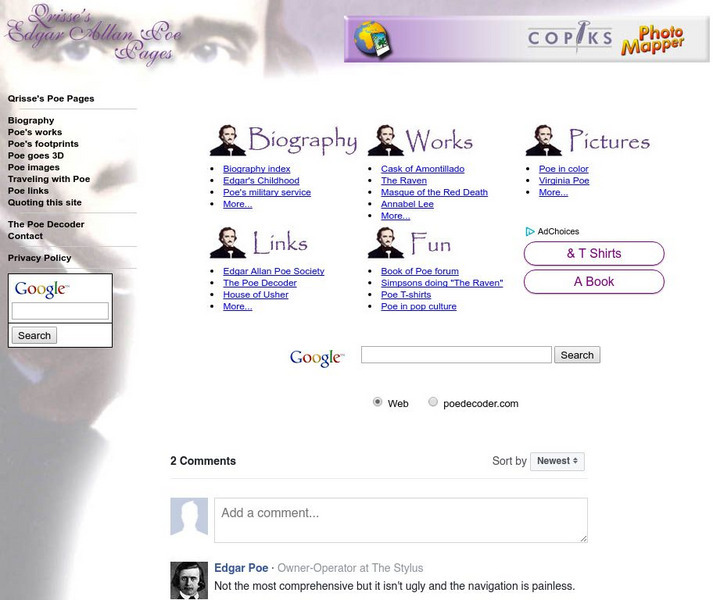Click the Works section heading

pyautogui.click(x=439, y=140)
